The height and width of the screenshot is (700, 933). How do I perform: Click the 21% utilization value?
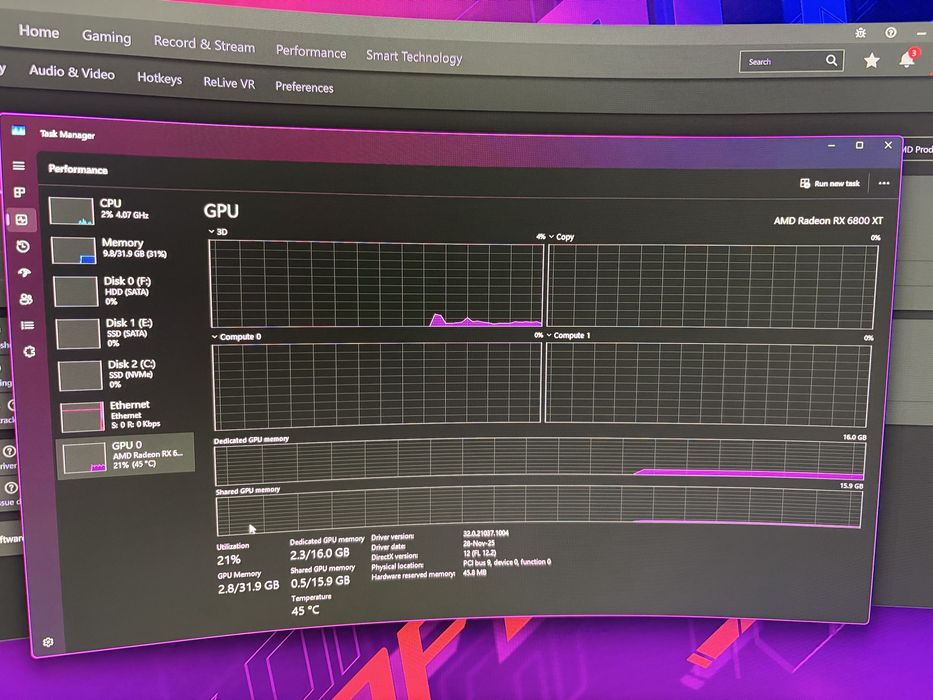[229, 560]
